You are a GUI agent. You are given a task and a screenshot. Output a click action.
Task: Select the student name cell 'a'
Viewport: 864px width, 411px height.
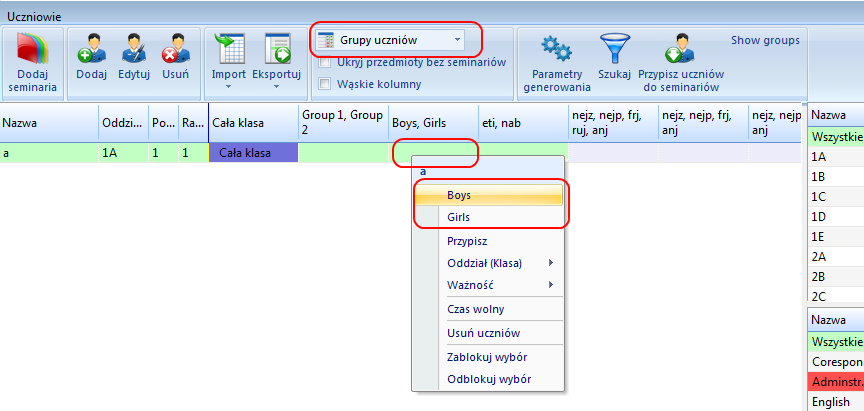[50, 153]
